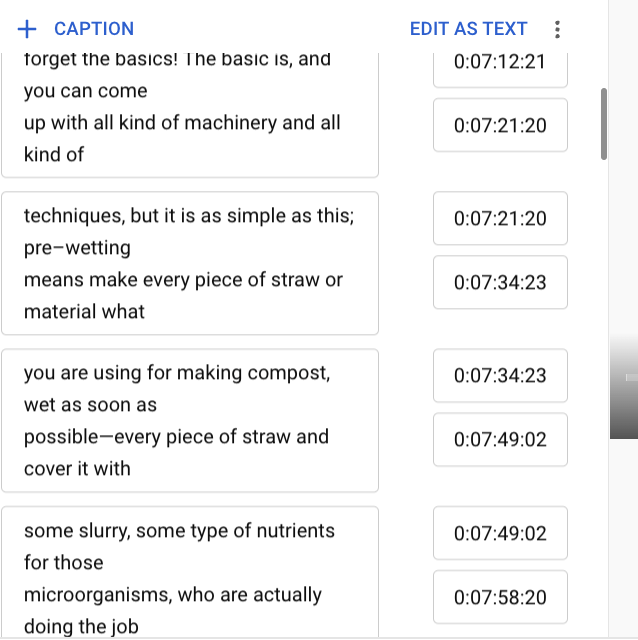The height and width of the screenshot is (640, 638).
Task: Click the line "microorganisms, who are actually"
Action: [173, 595]
